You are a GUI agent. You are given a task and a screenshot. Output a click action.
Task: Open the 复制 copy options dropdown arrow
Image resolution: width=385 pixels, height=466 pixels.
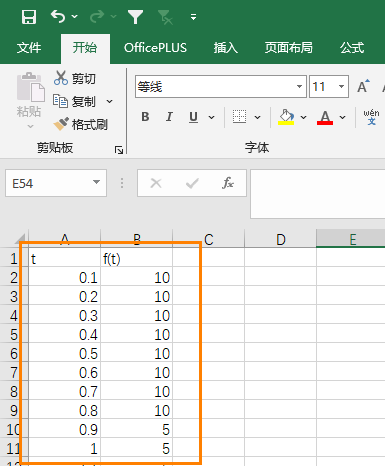[x=109, y=101]
